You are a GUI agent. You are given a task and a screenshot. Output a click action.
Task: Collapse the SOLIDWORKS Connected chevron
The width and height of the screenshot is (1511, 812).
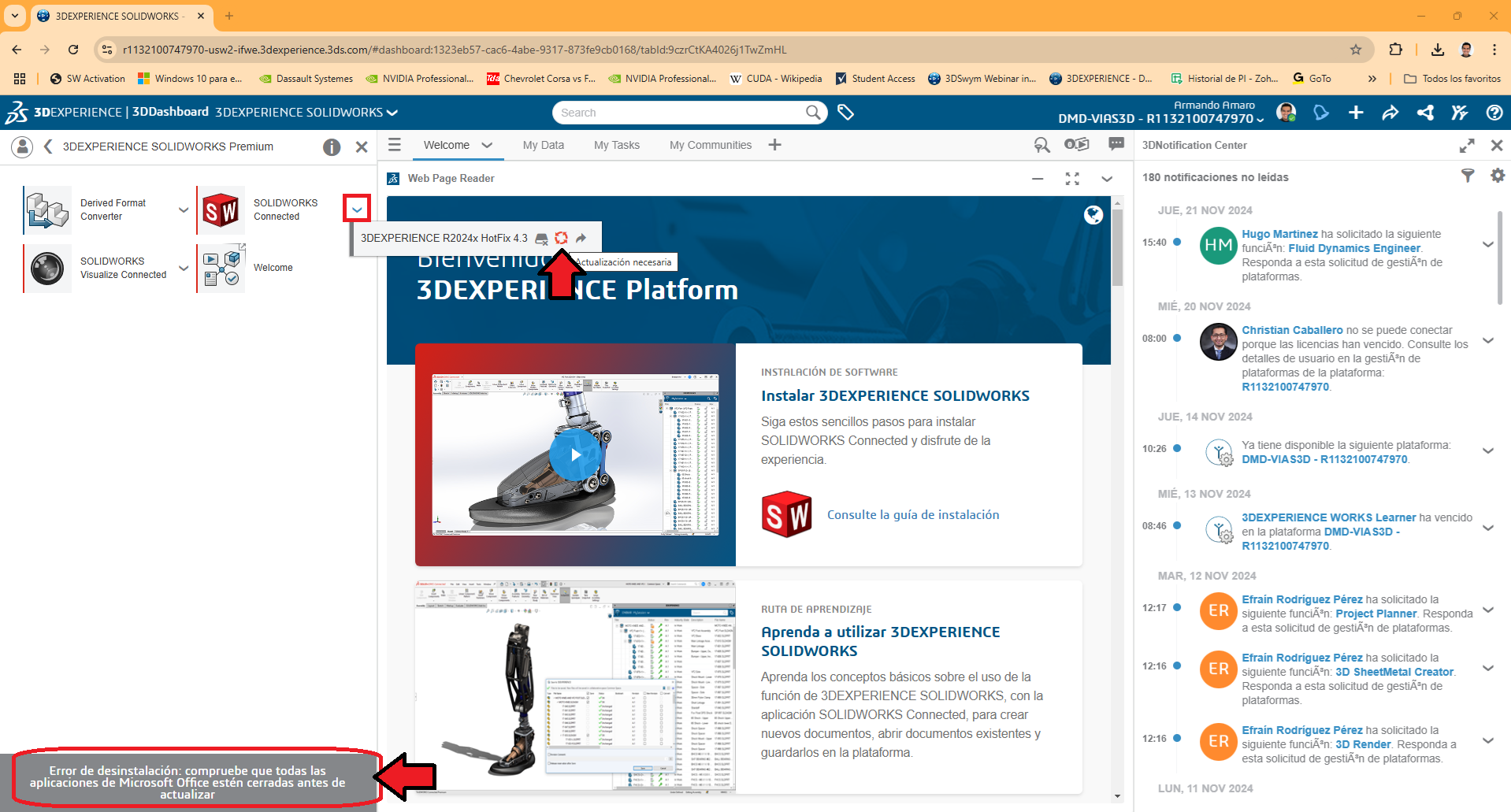click(357, 209)
